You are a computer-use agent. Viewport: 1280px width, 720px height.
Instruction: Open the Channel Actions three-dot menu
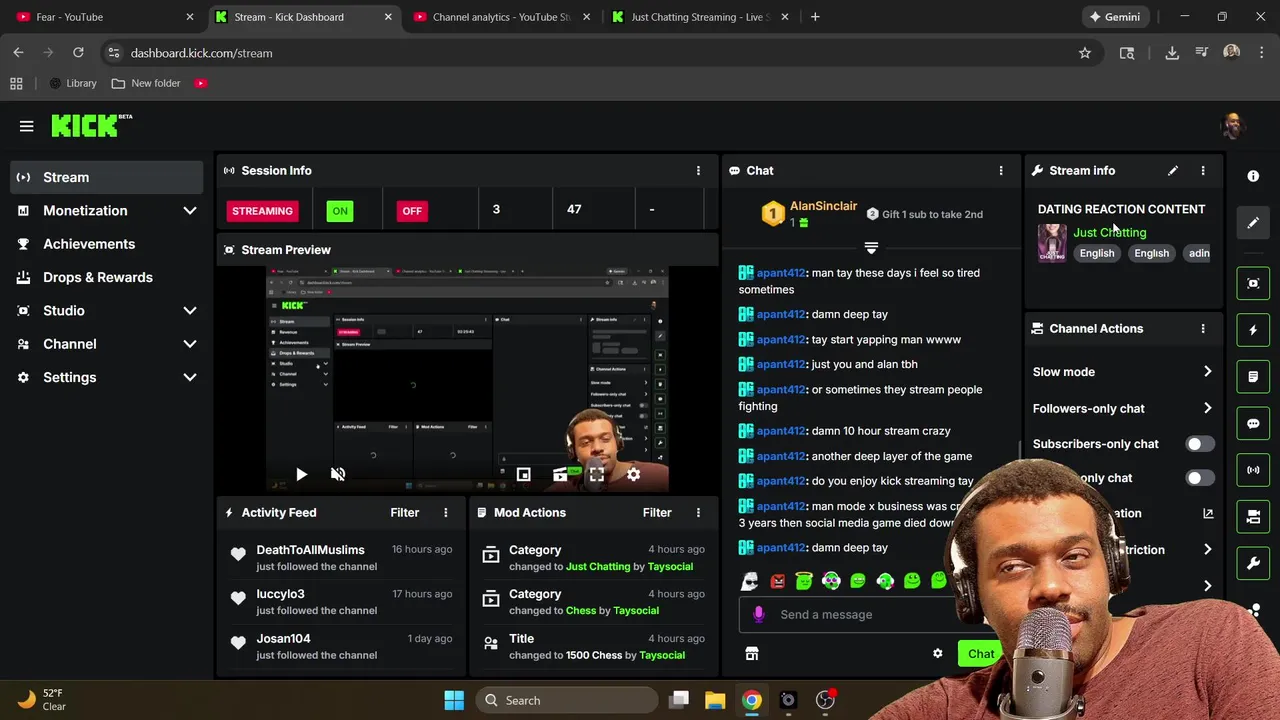click(x=1203, y=329)
